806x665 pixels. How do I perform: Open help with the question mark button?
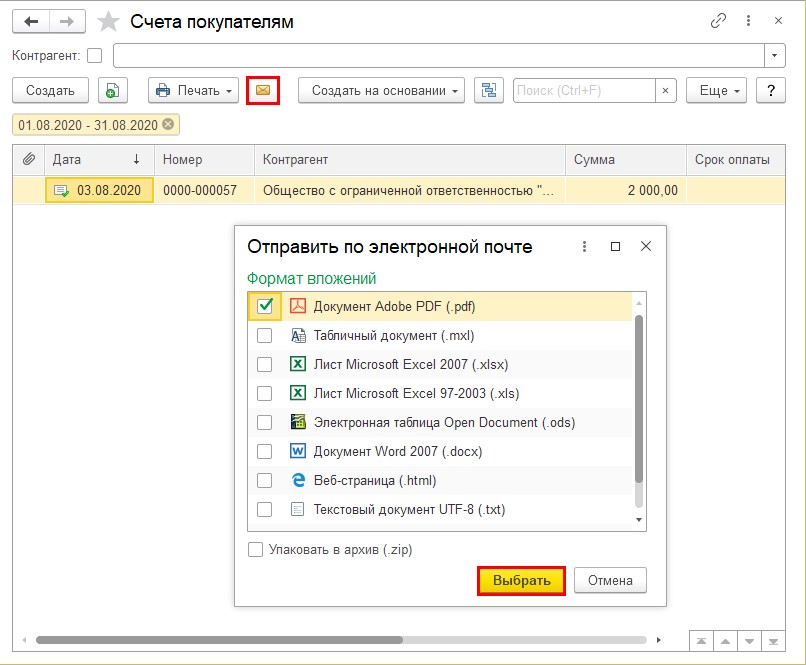click(x=770, y=90)
